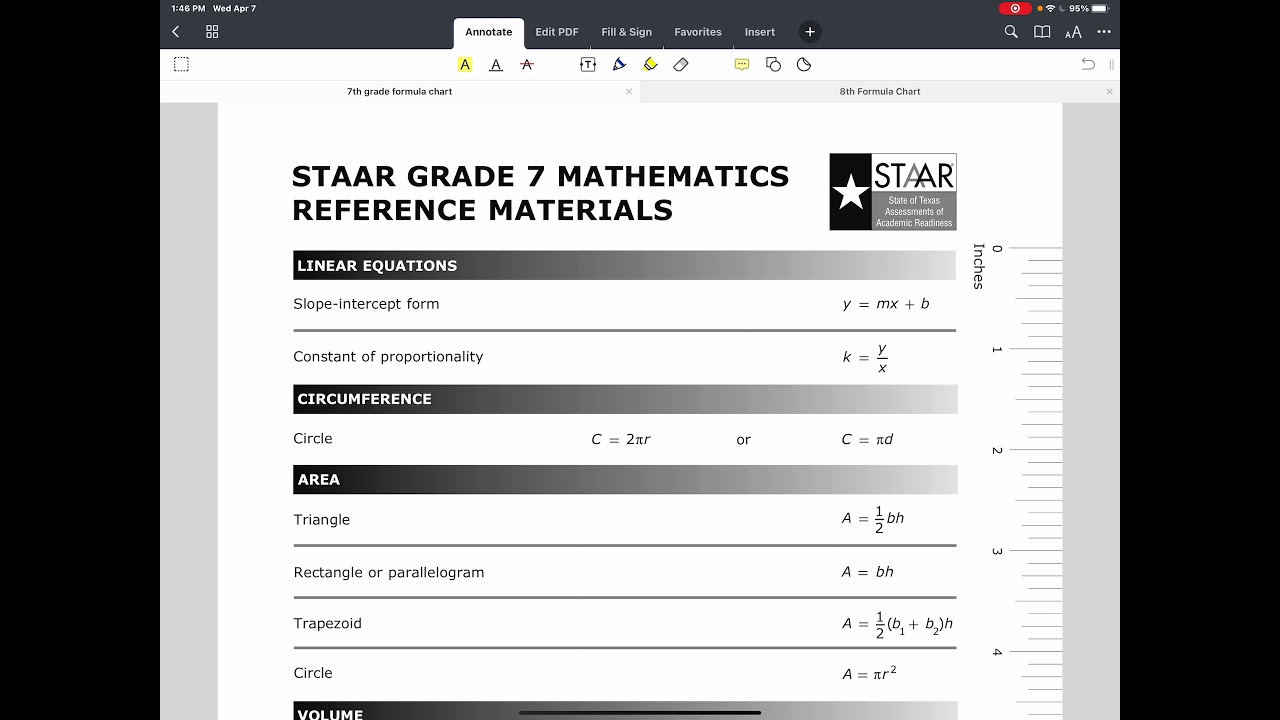This screenshot has height=720, width=1280.
Task: Click the STAAR logo image
Action: 893,192
